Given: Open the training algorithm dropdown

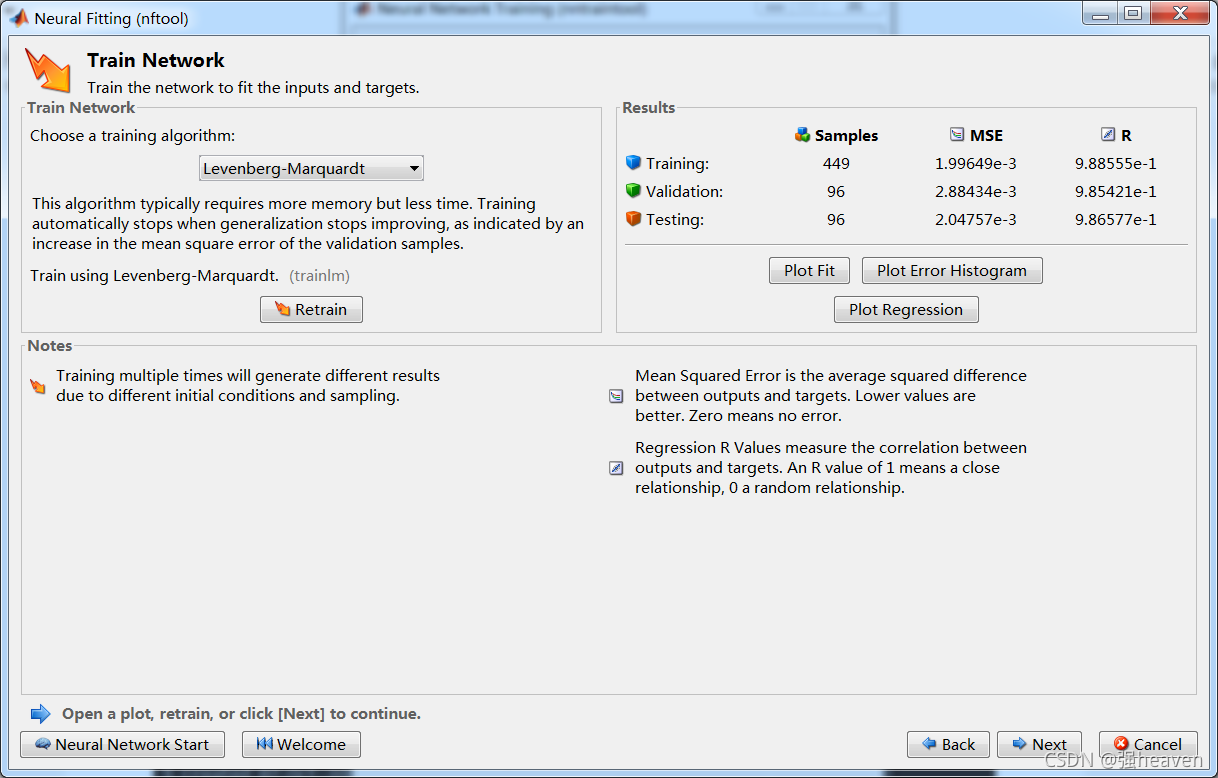Looking at the screenshot, I should [x=311, y=168].
